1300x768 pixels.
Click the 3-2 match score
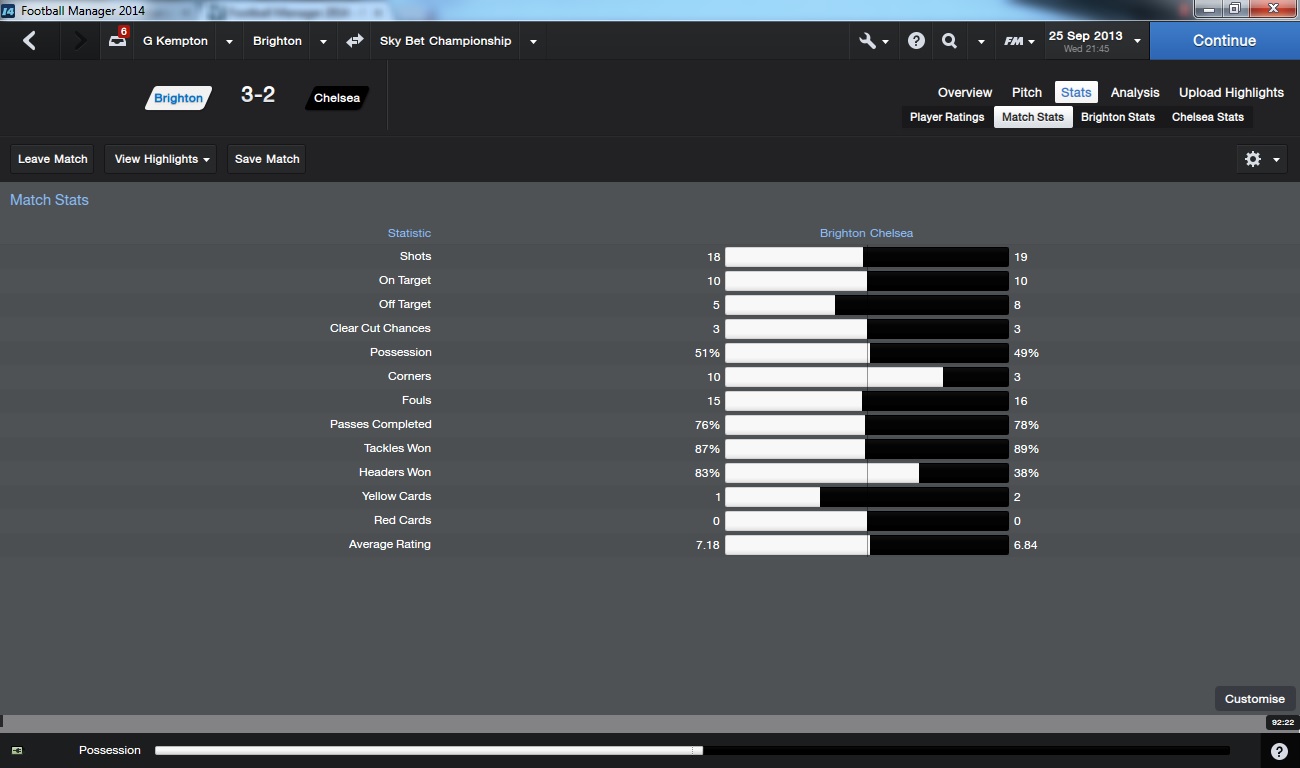258,95
